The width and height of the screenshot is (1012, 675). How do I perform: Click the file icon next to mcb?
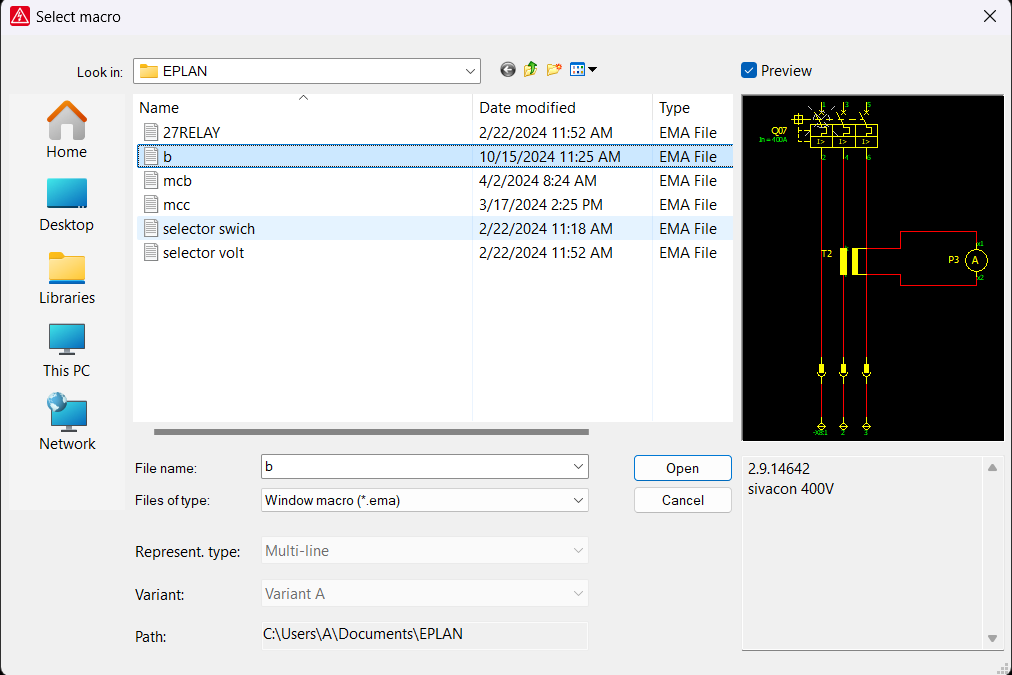[150, 181]
